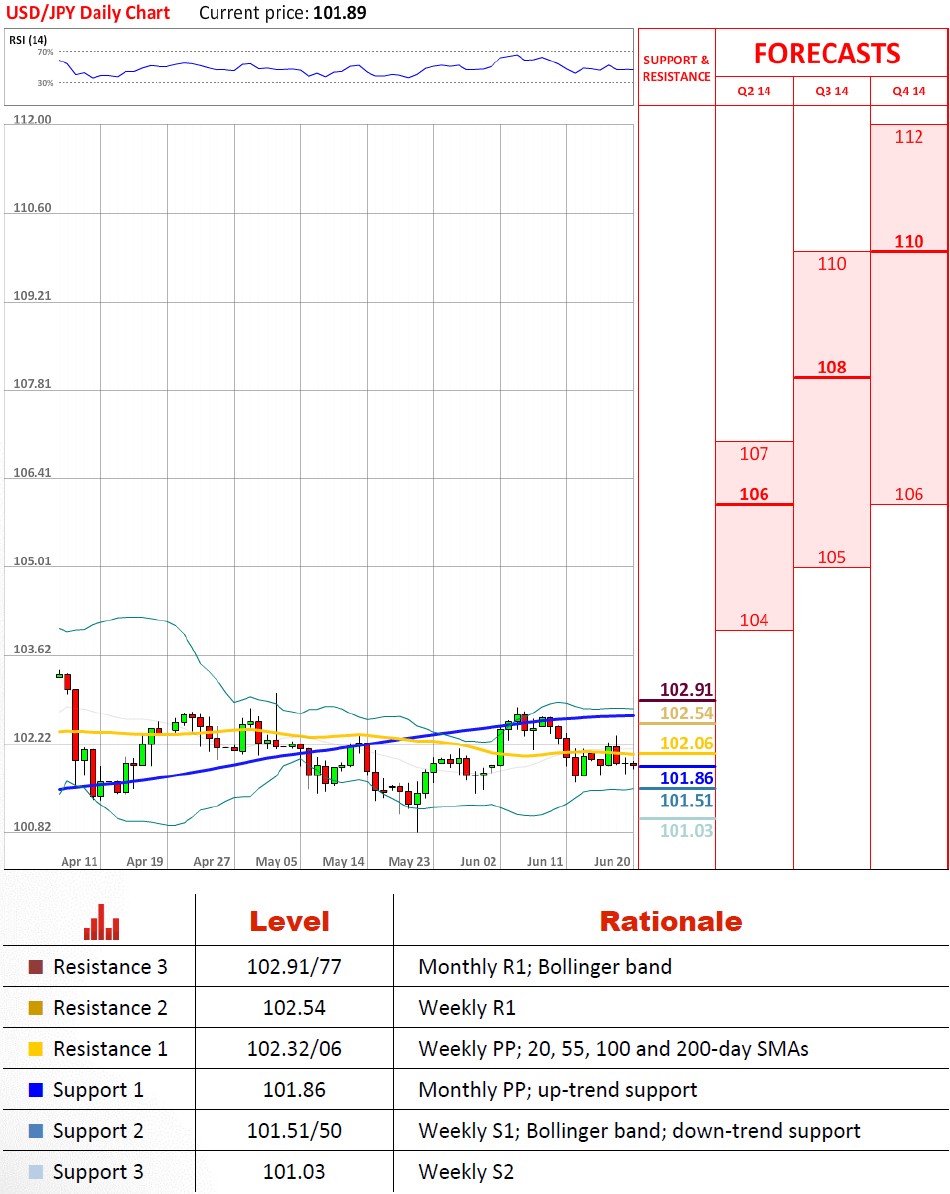Select the Support 2 row label

click(98, 1132)
